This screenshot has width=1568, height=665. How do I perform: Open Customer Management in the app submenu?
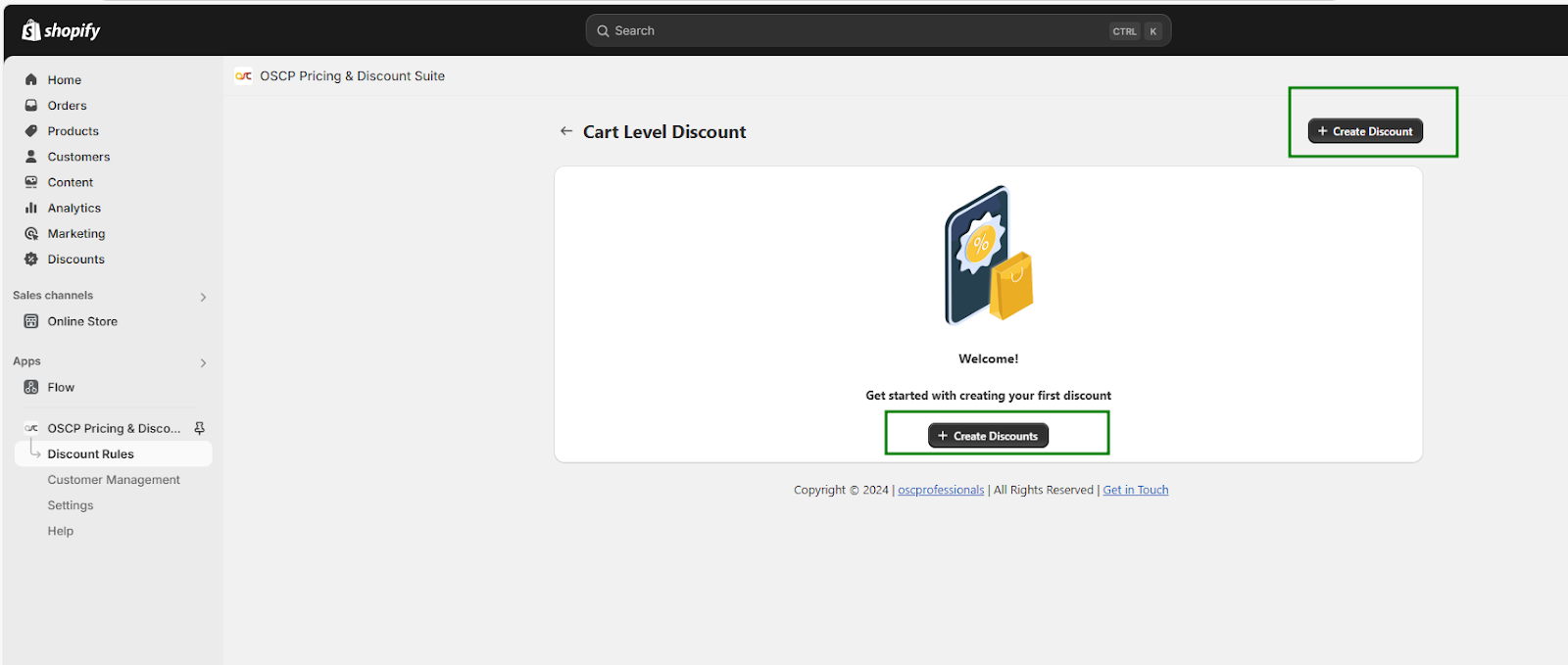114,480
